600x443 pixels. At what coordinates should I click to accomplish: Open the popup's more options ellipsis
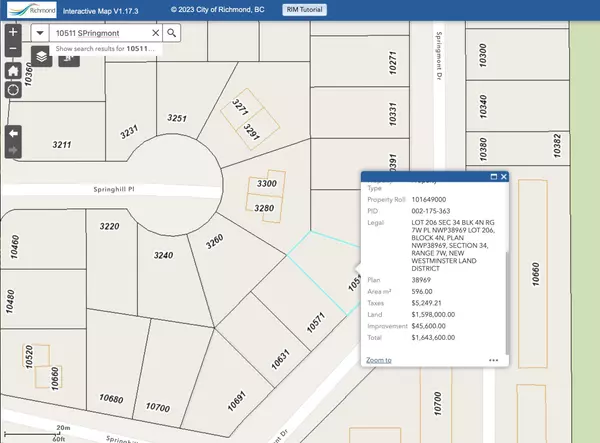[x=494, y=360]
